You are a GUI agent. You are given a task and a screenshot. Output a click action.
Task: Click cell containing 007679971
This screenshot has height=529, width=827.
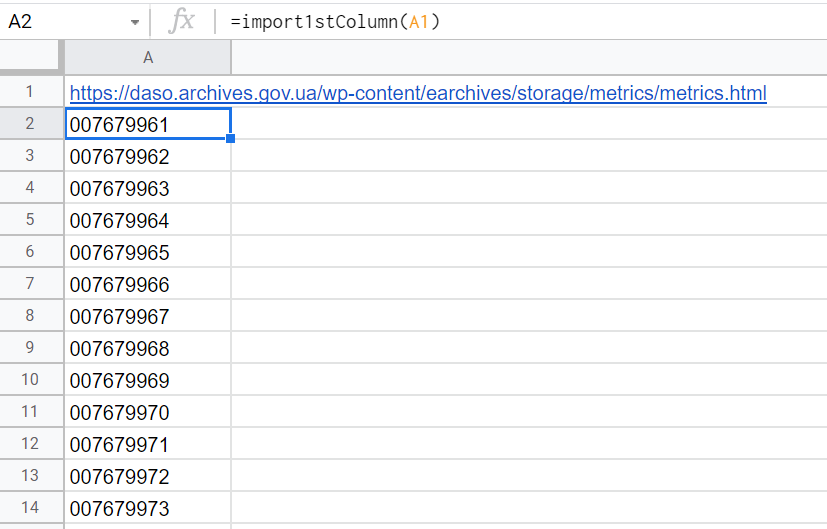pos(148,444)
